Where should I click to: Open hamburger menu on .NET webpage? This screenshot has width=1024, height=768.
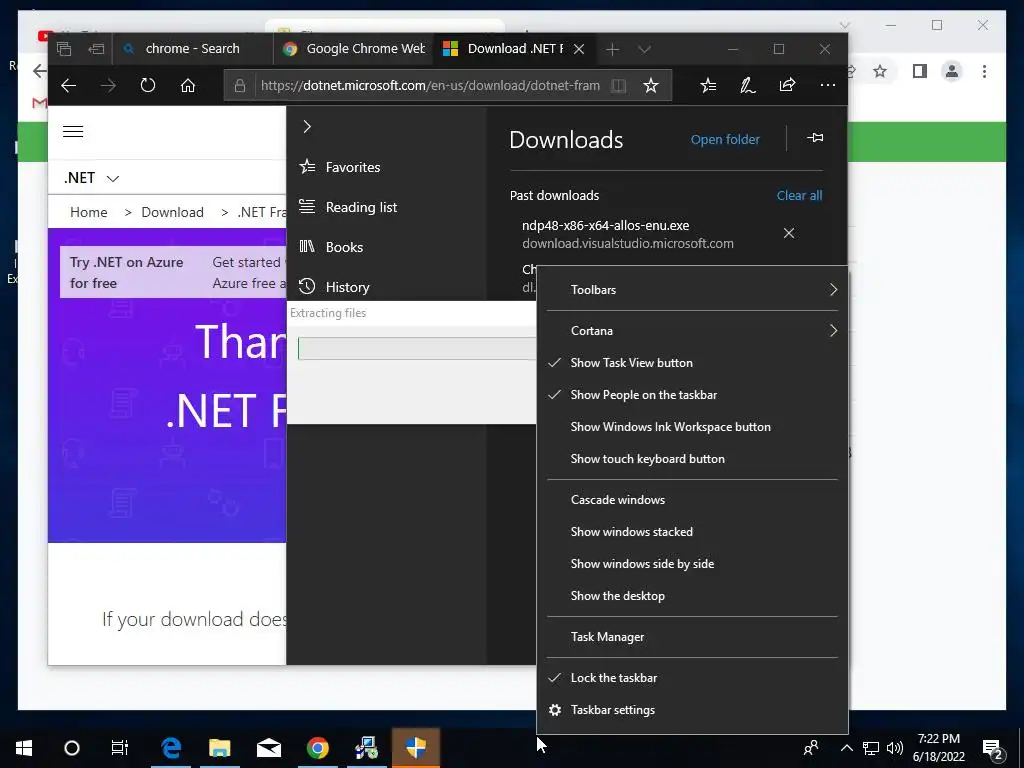pos(73,131)
